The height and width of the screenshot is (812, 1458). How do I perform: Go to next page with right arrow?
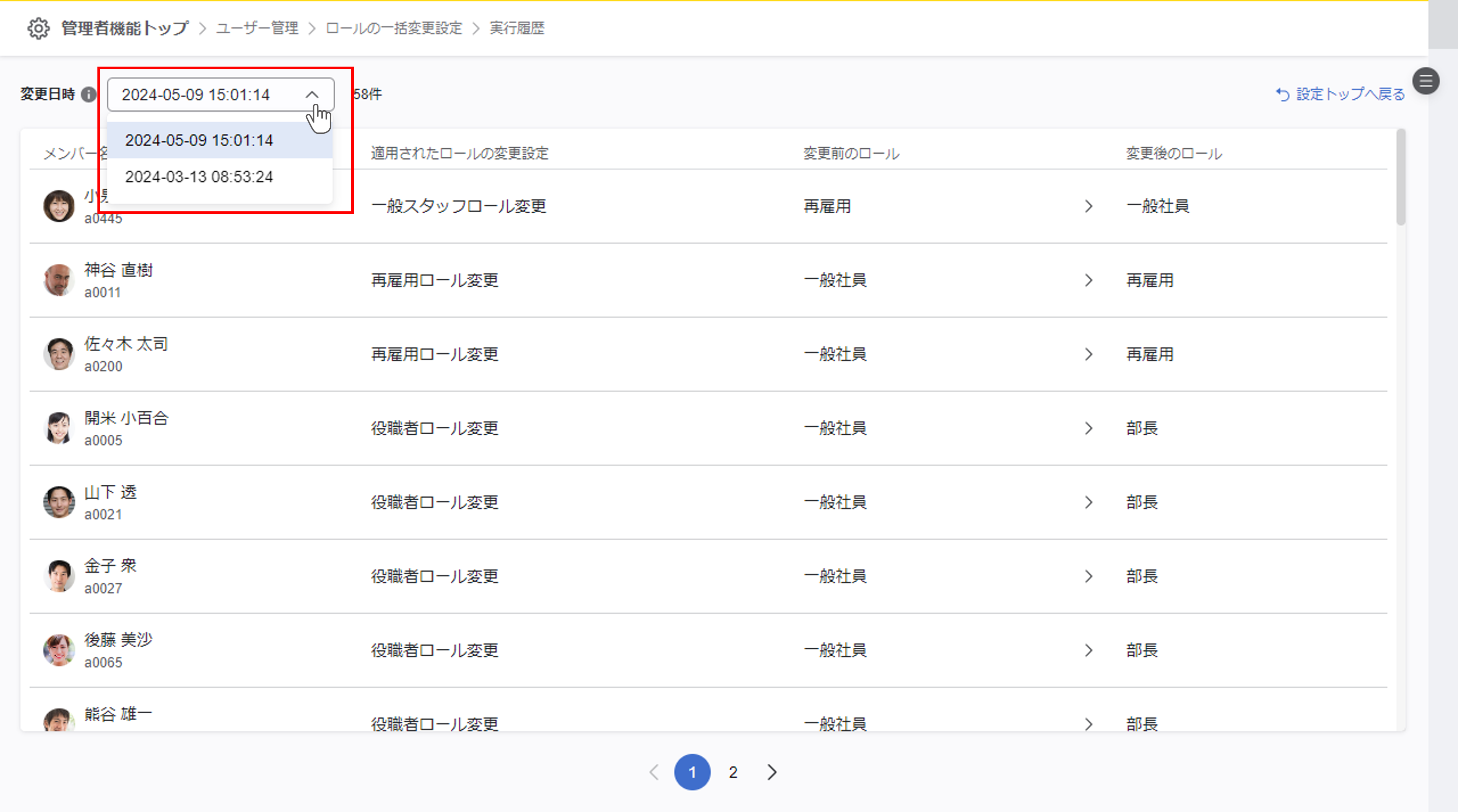(x=772, y=772)
